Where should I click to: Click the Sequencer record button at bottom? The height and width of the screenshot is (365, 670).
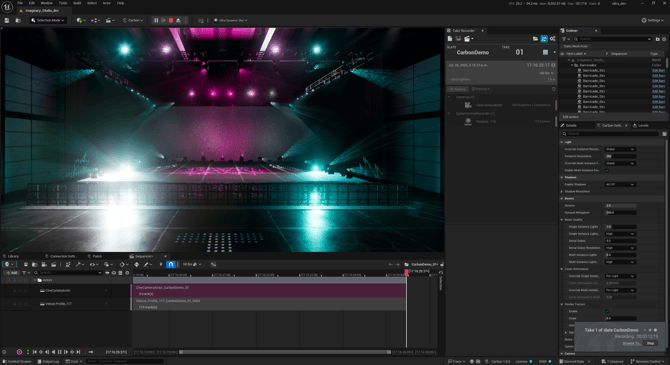[x=19, y=352]
